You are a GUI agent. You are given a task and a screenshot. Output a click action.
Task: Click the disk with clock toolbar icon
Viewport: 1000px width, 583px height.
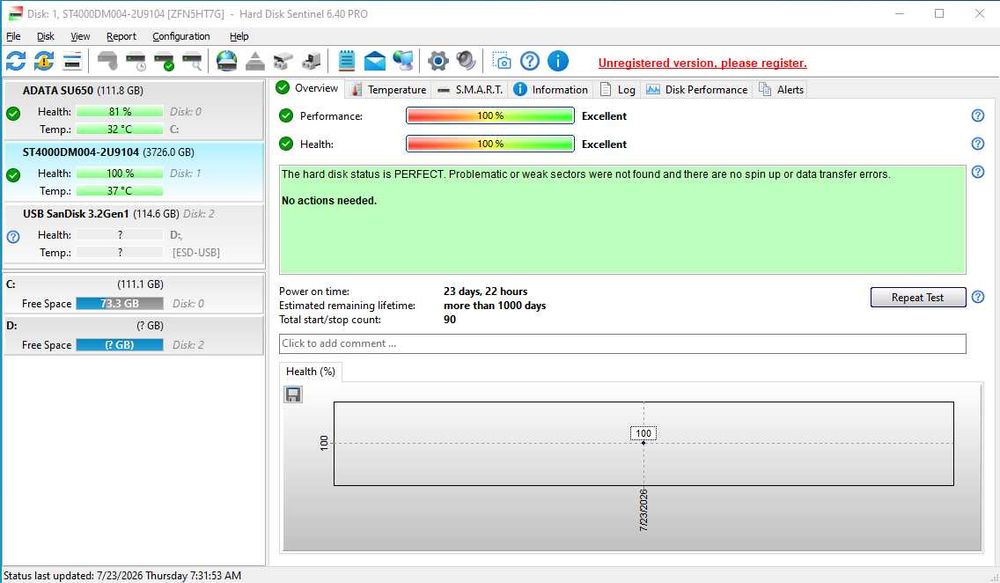136,61
